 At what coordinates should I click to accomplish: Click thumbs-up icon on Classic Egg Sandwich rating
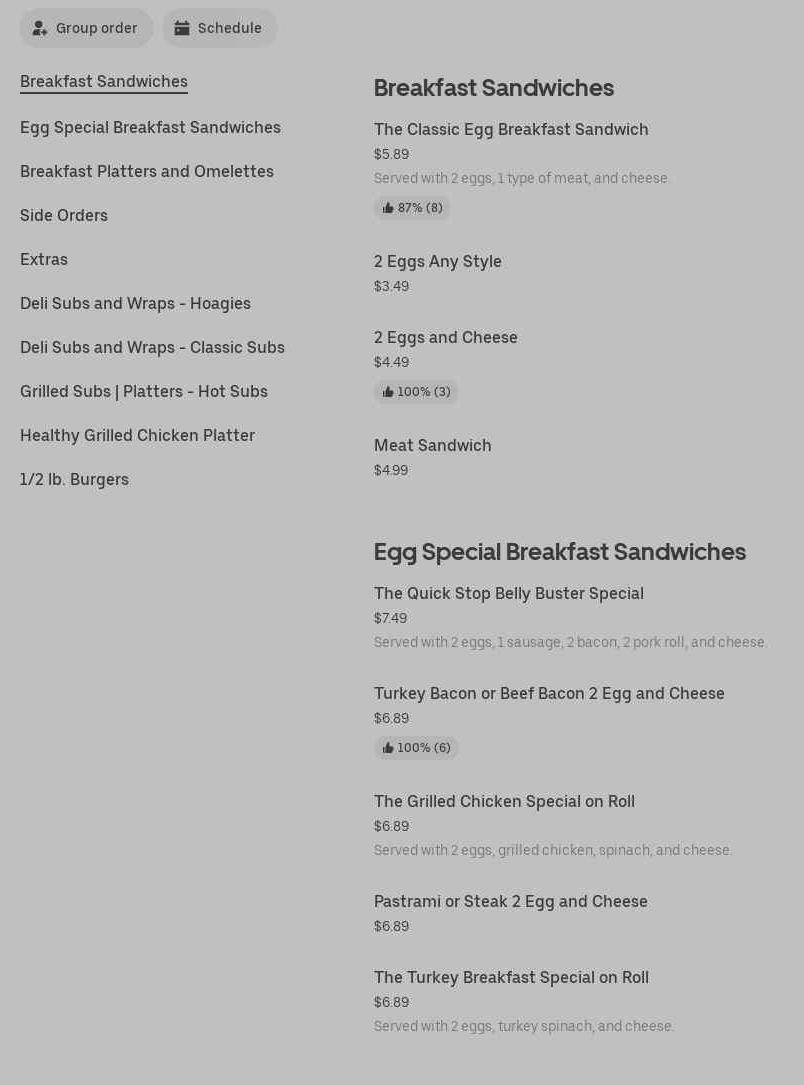click(388, 208)
